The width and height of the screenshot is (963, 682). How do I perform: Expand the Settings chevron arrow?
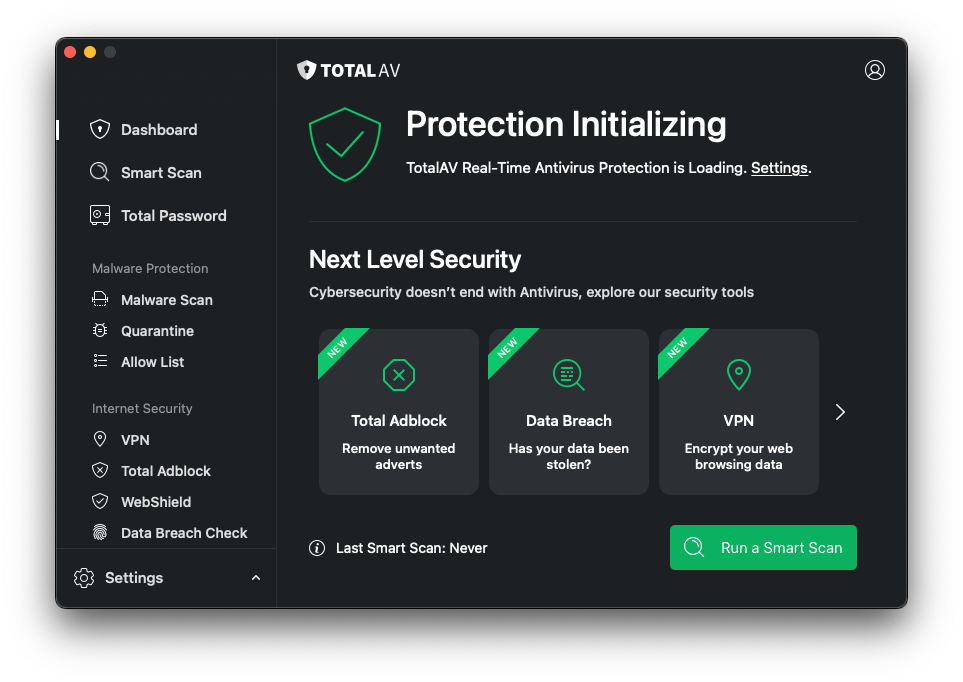pos(256,578)
